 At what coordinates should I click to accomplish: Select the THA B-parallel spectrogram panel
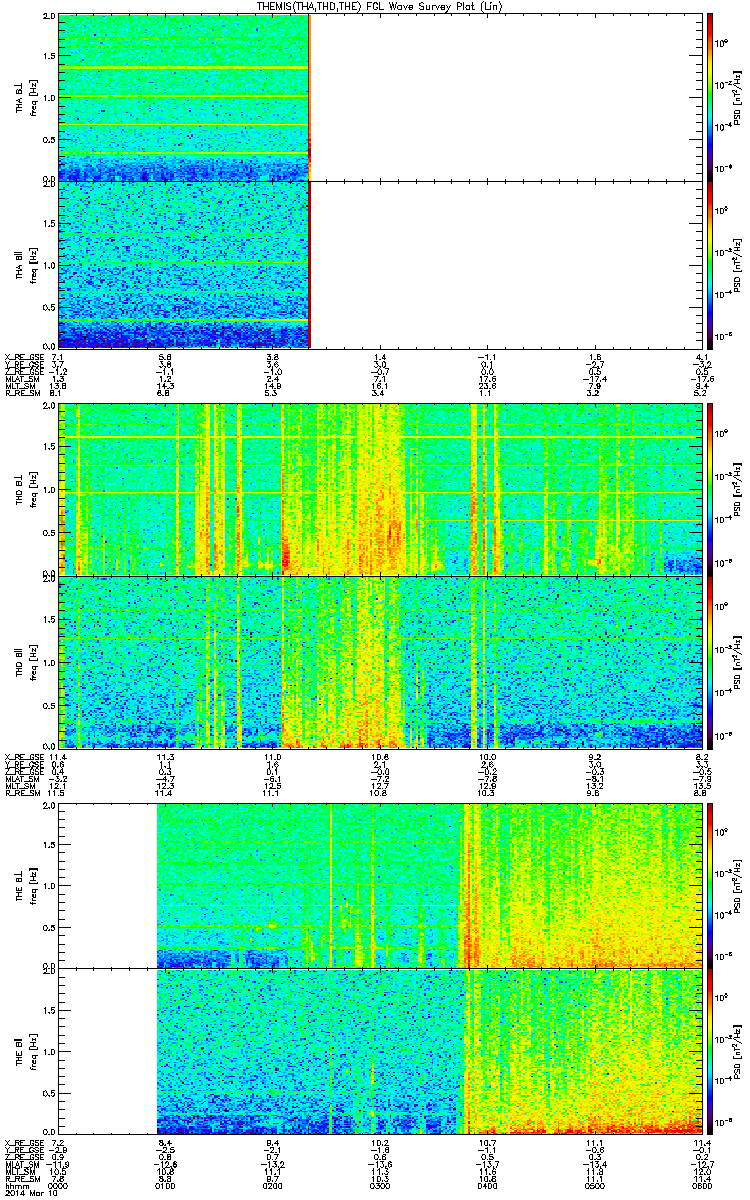(379, 264)
